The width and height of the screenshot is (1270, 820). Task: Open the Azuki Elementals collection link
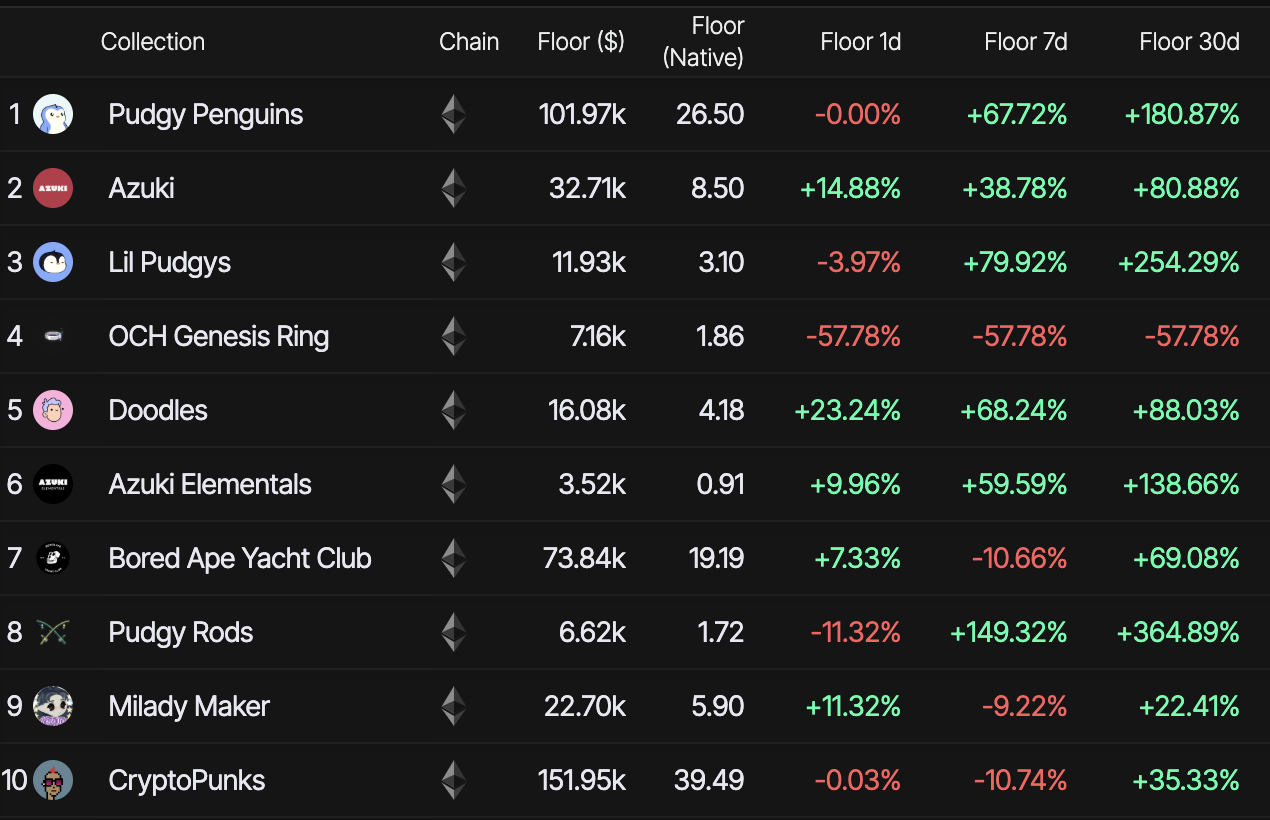(x=210, y=484)
